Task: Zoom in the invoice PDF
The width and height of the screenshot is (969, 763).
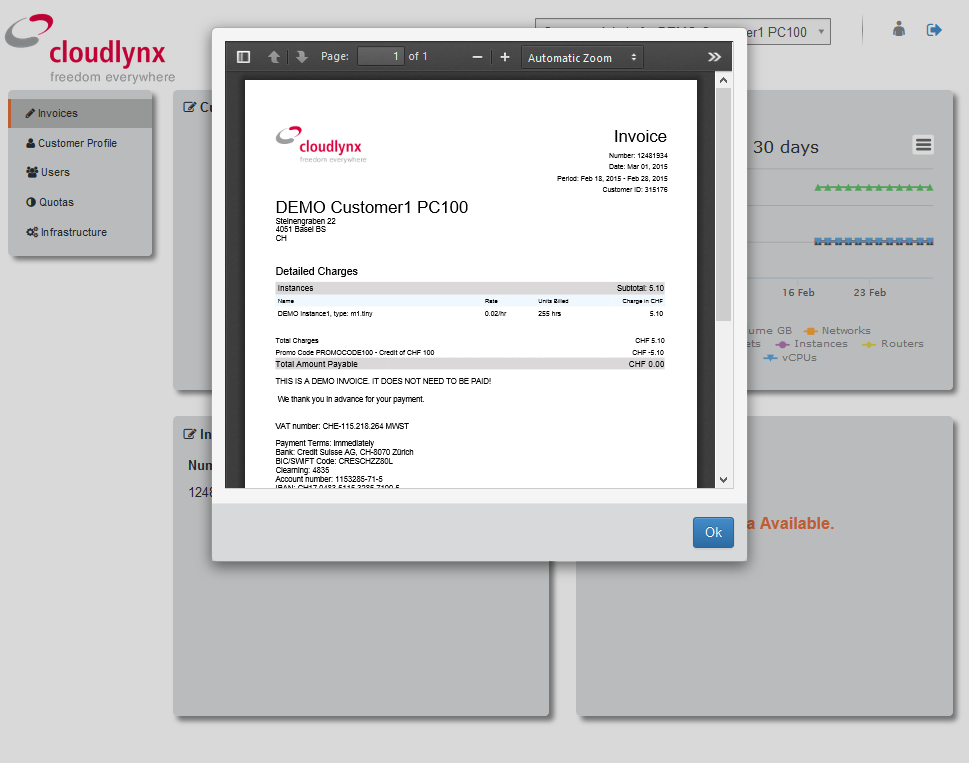Action: [505, 57]
